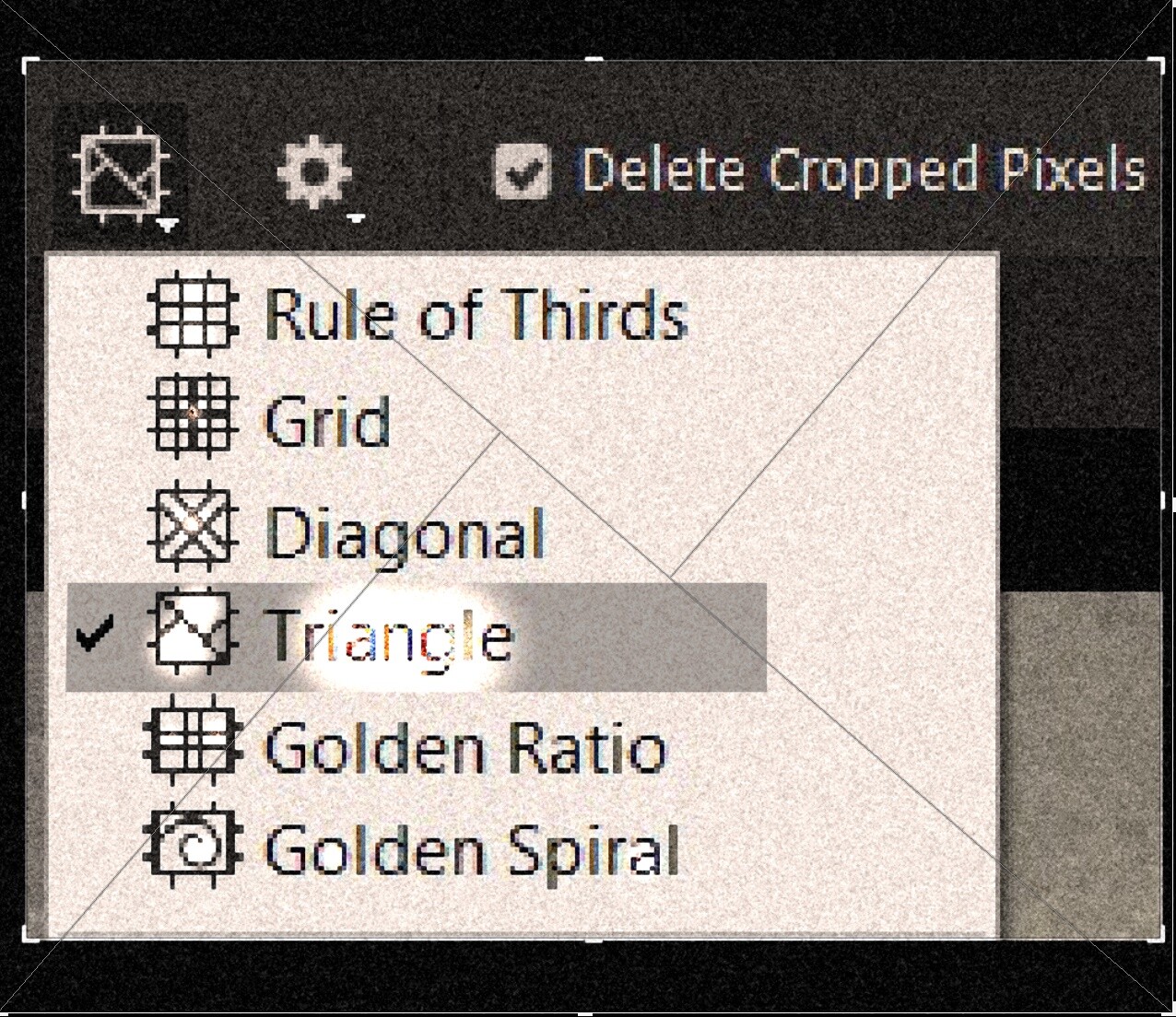Choose Rule of Thirds from menu
Image resolution: width=1176 pixels, height=1017 pixels.
point(476,315)
